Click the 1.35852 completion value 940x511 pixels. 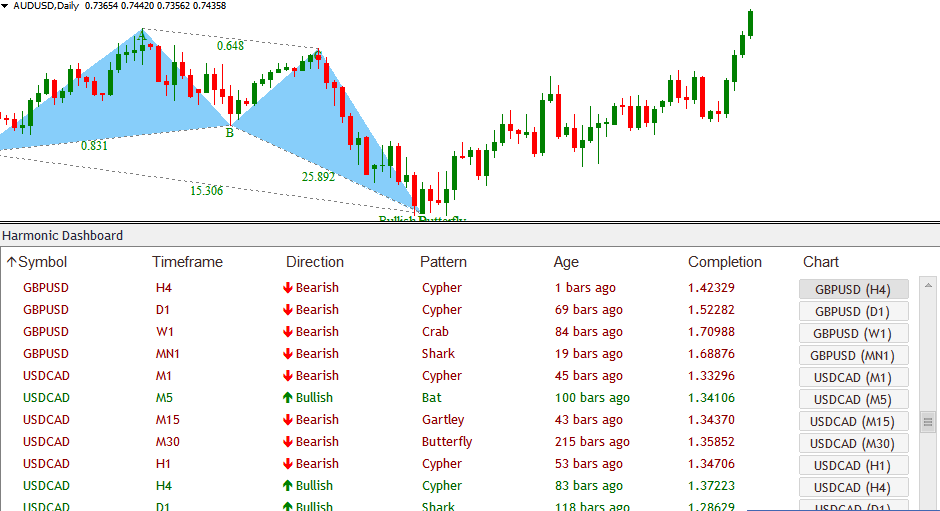(712, 441)
